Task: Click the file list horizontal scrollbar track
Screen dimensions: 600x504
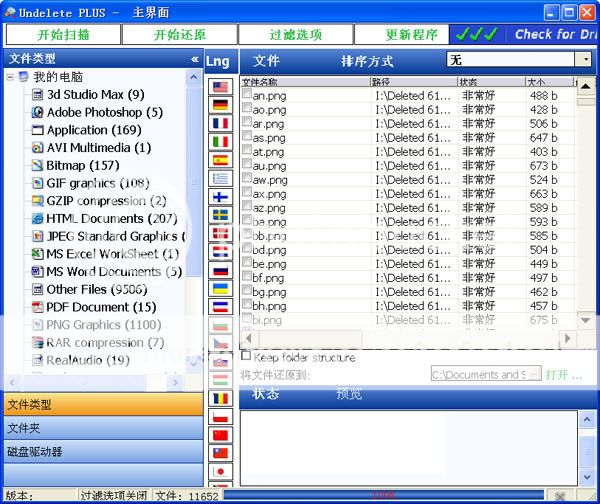Action: 408,338
